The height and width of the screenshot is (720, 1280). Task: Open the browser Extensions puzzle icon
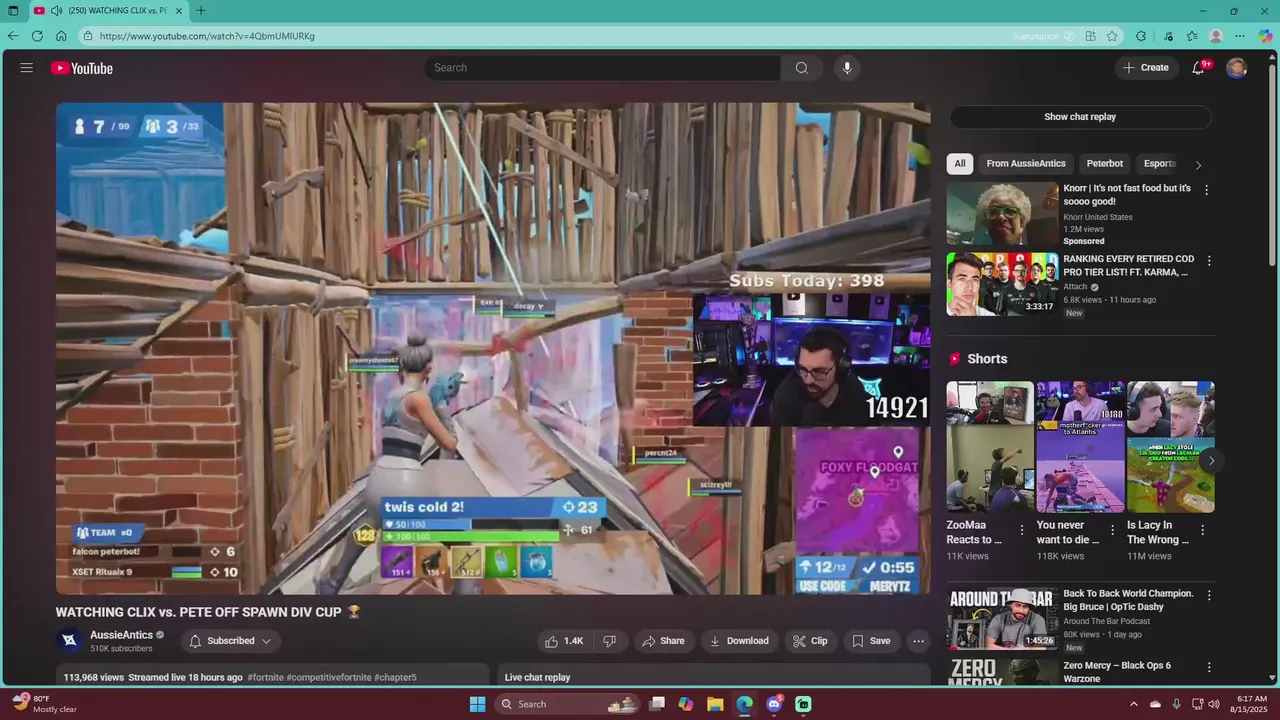pyautogui.click(x=1141, y=36)
